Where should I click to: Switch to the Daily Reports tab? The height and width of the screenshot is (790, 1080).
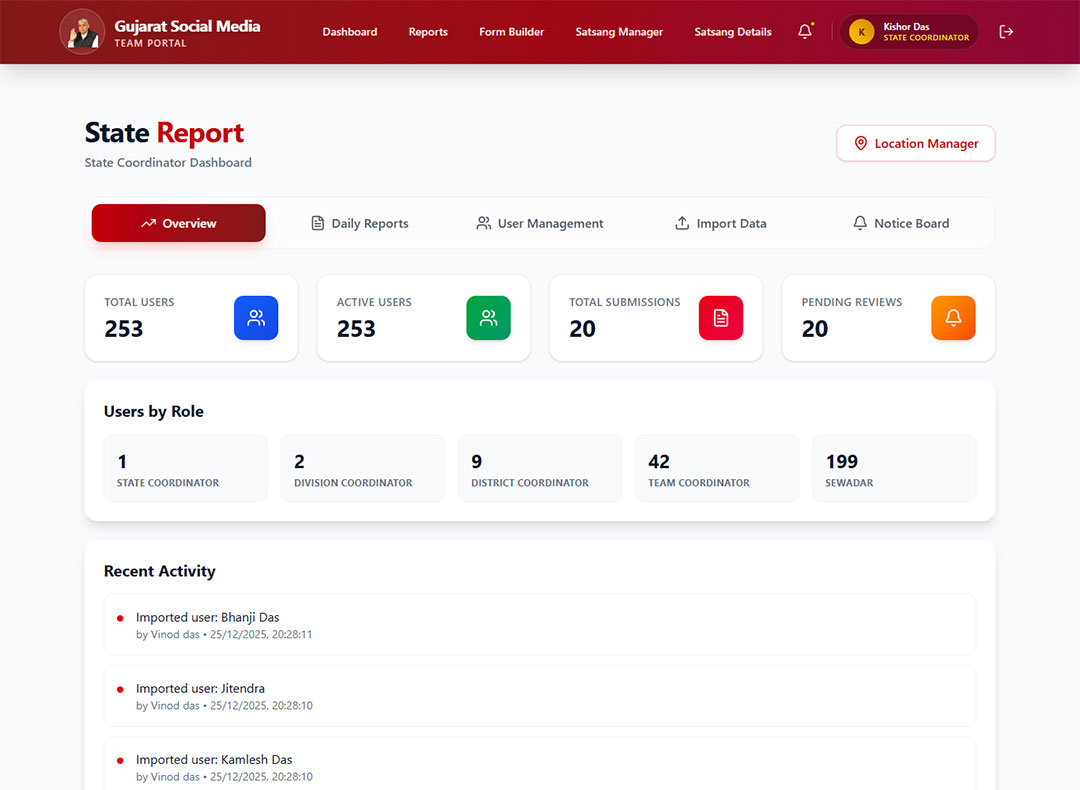(359, 223)
